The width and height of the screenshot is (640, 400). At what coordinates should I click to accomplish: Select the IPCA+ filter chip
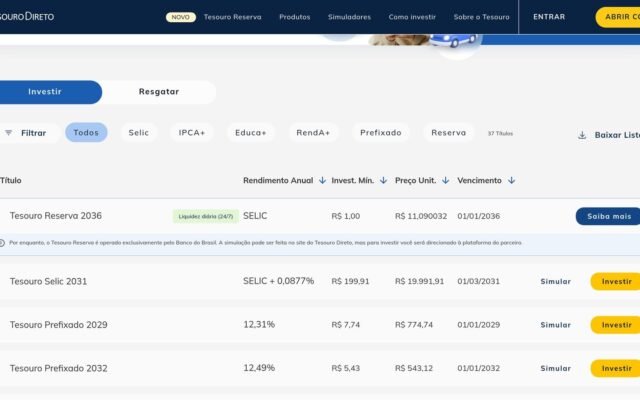tap(191, 133)
